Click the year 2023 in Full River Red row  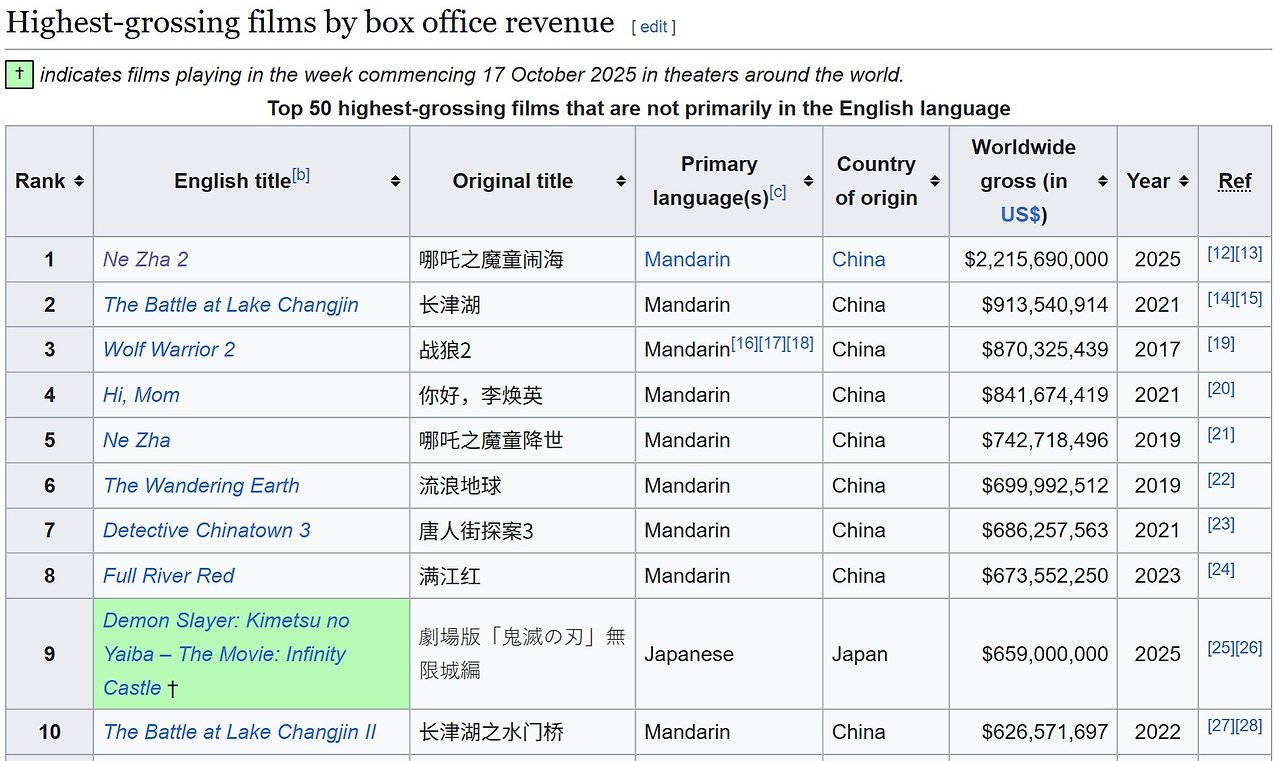point(1157,576)
